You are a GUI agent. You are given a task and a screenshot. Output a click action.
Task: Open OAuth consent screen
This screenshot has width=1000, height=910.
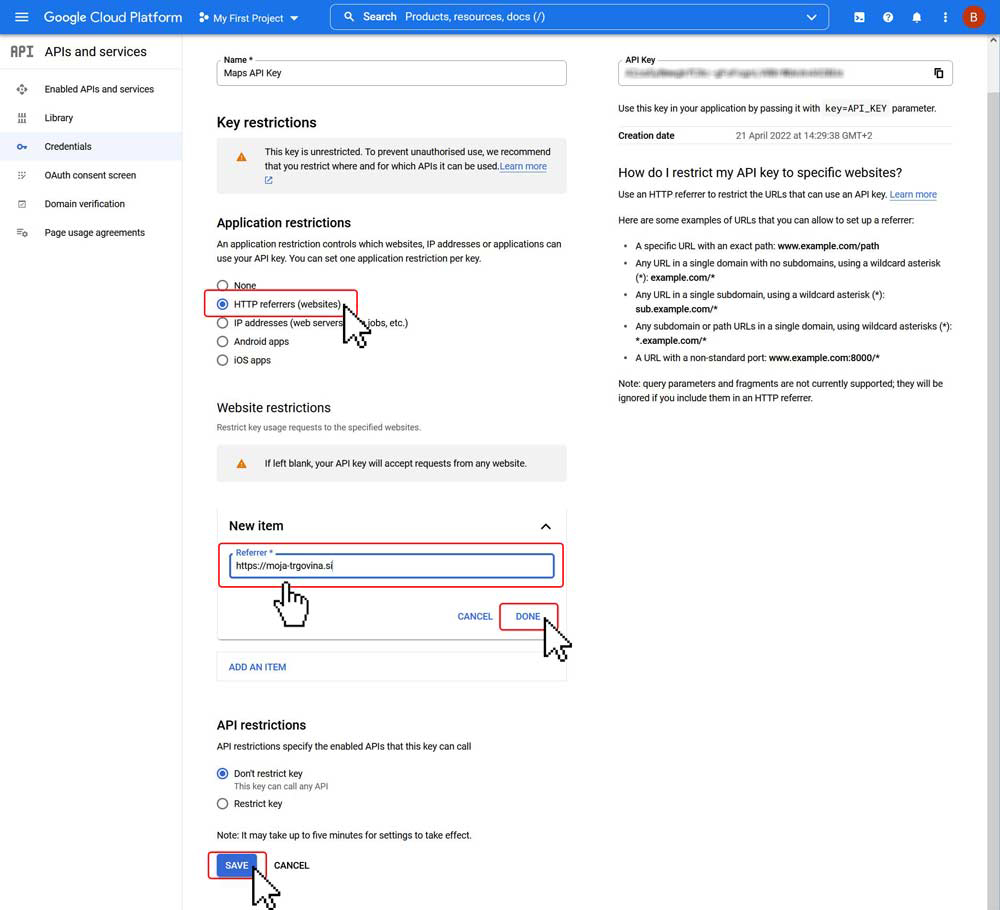tap(90, 175)
